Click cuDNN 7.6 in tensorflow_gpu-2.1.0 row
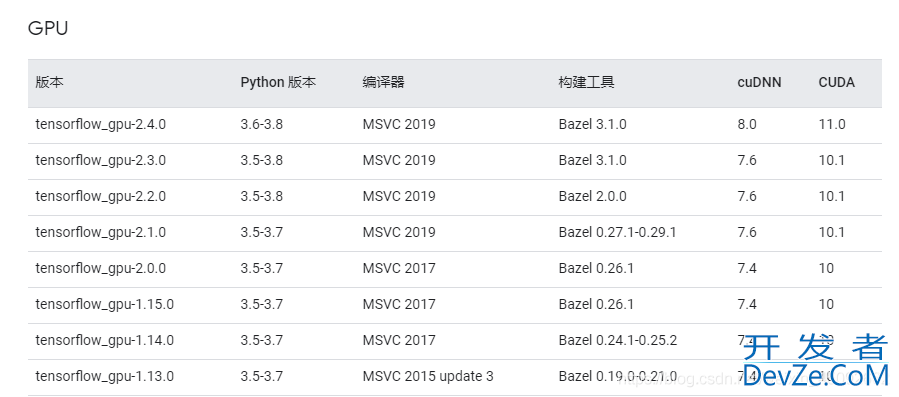The height and width of the screenshot is (397, 899). [x=747, y=232]
